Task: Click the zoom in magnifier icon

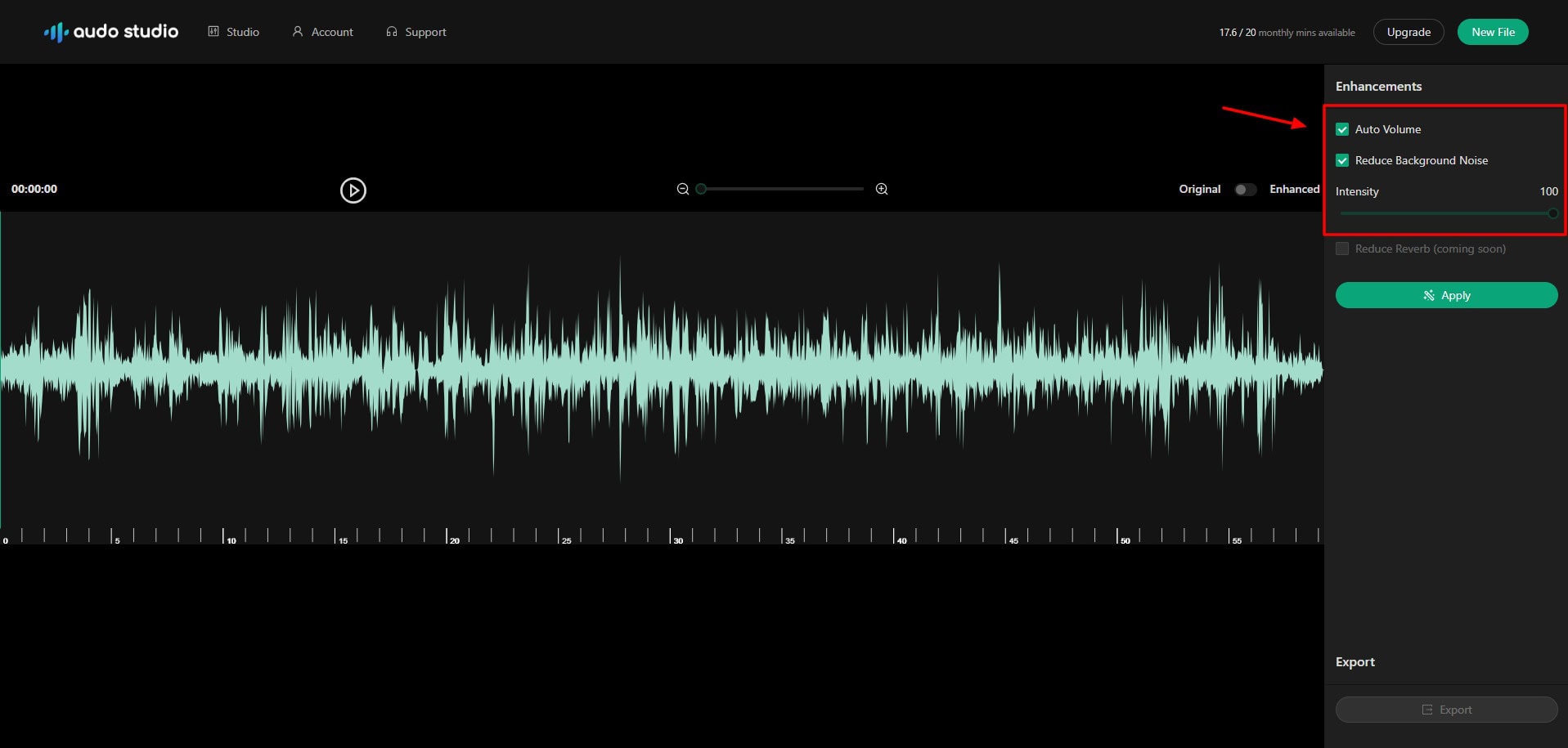Action: tap(882, 189)
